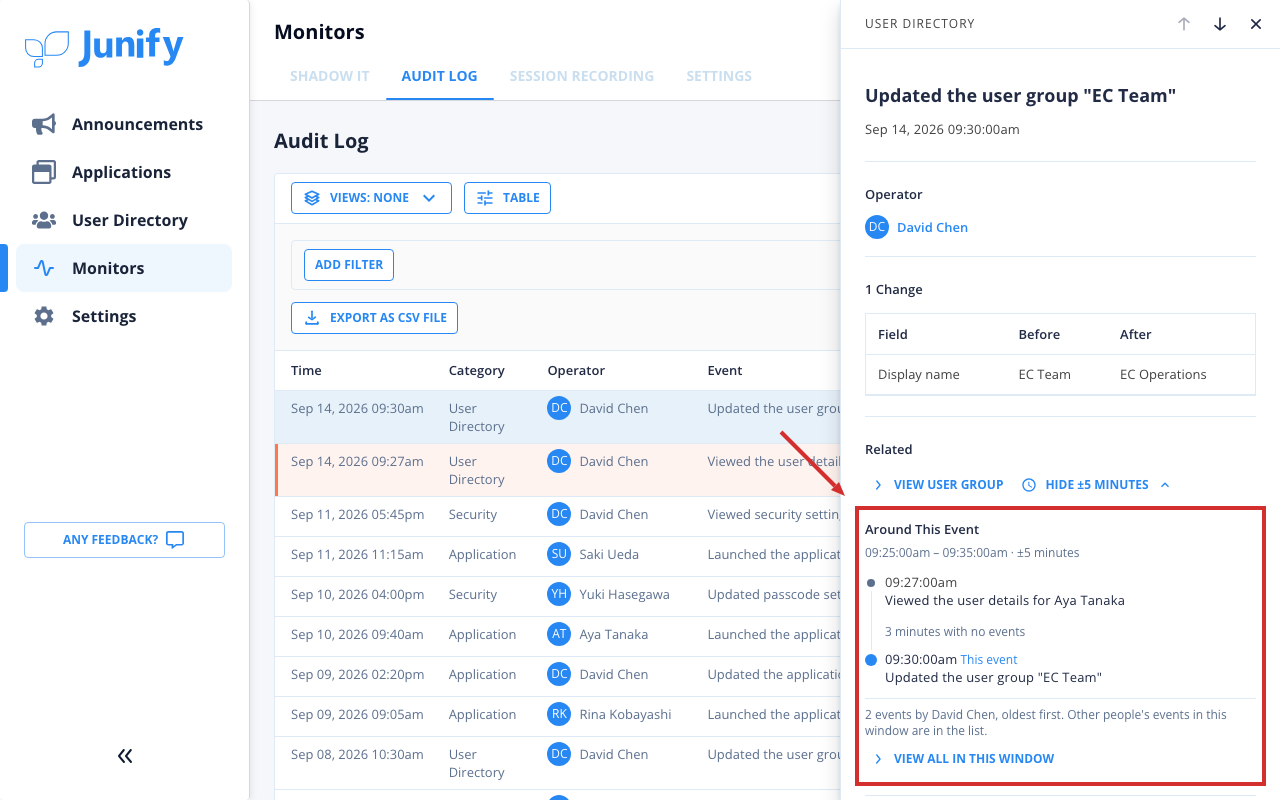Viewport: 1280px width, 800px height.
Task: Click the Time column header
Action: coord(306,370)
